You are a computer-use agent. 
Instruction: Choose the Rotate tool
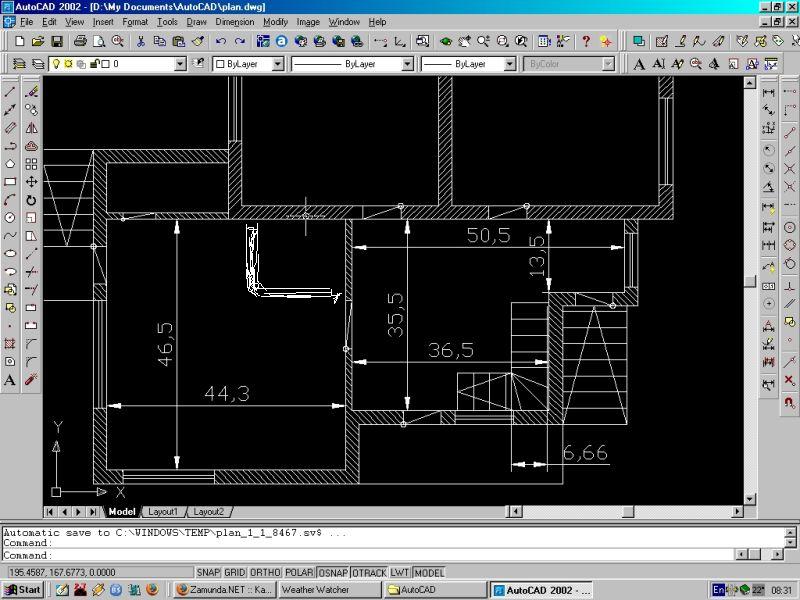point(31,200)
